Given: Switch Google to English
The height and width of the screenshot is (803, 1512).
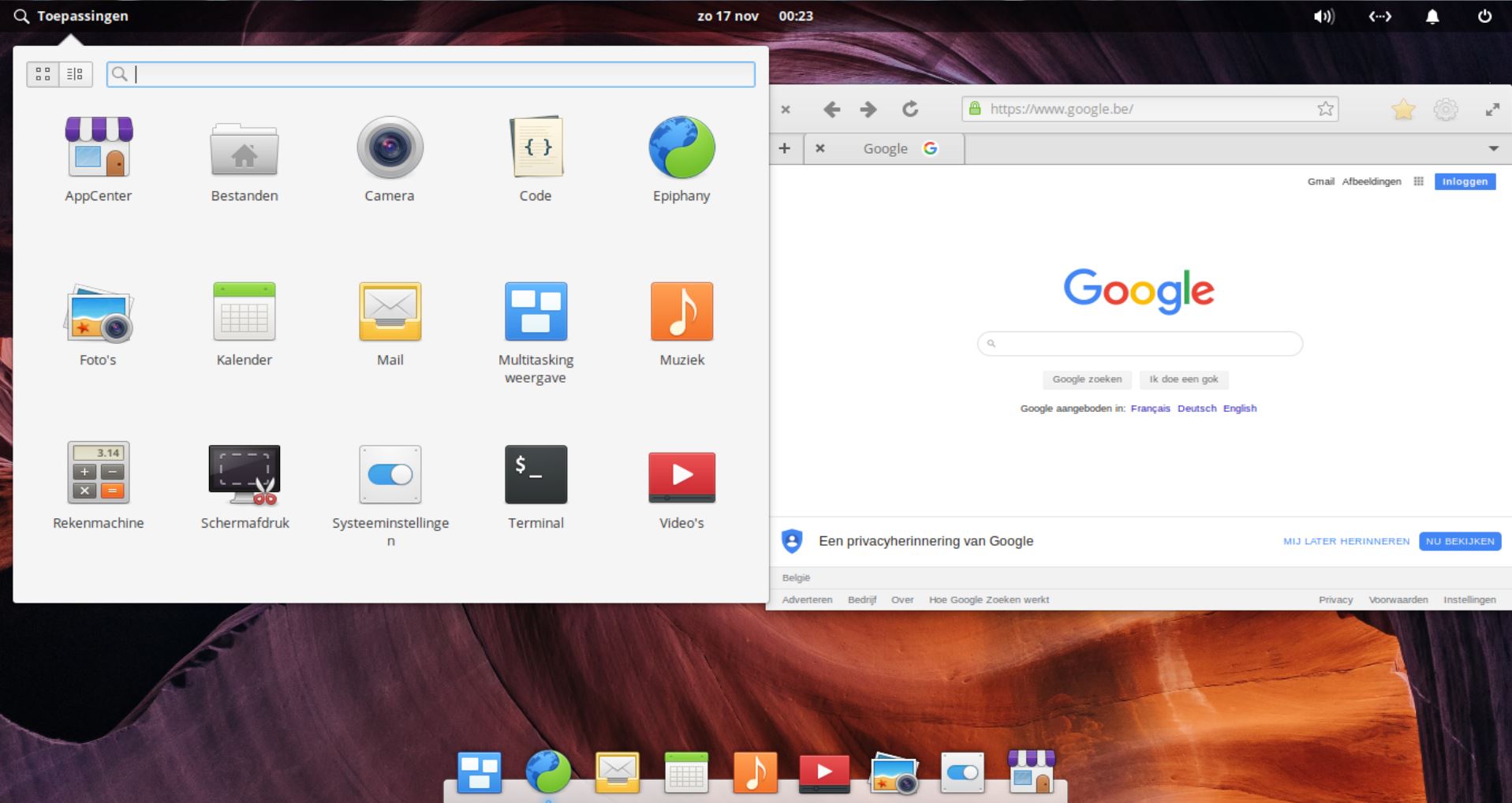Looking at the screenshot, I should tap(1240, 409).
